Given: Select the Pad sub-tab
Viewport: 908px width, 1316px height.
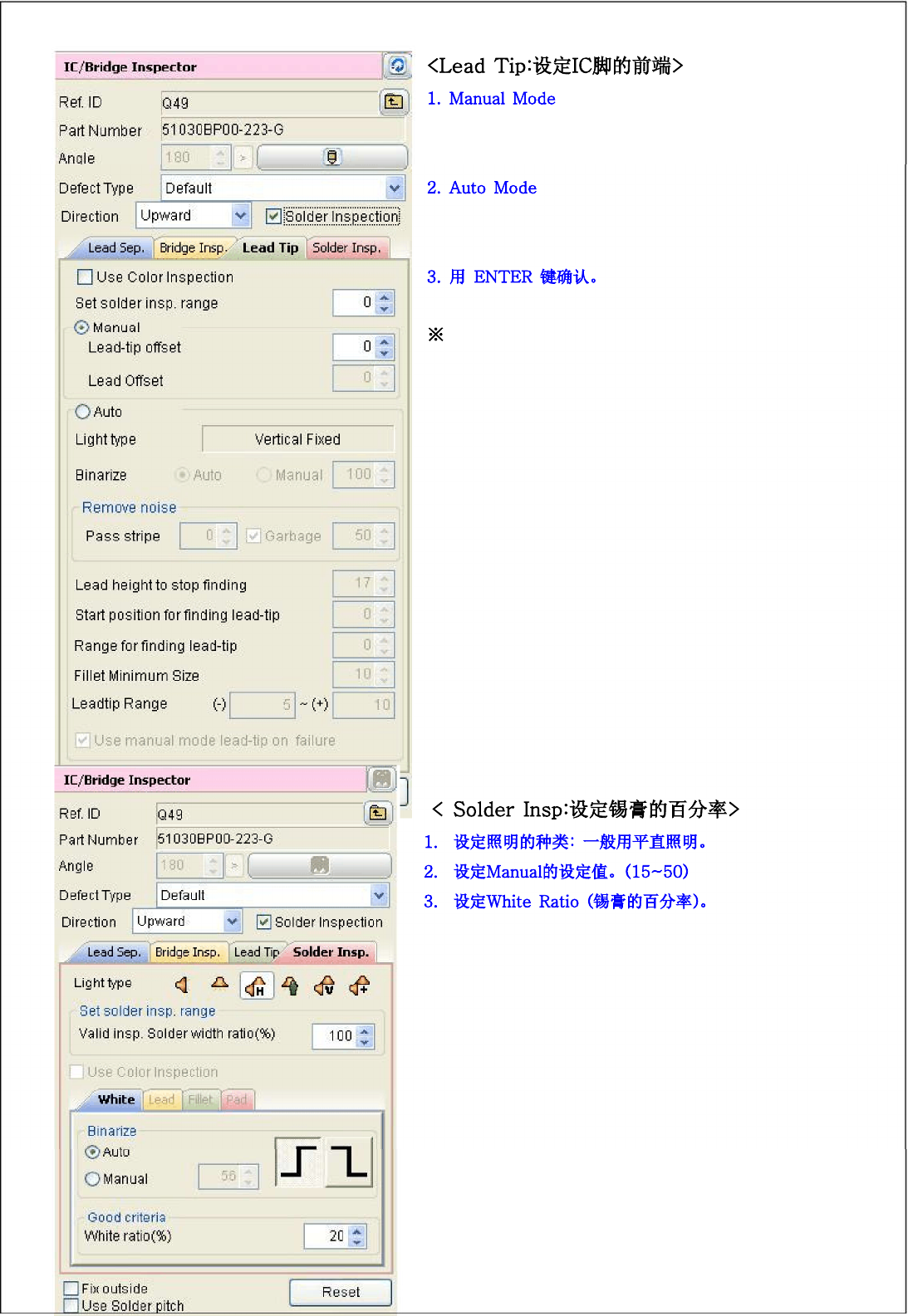Looking at the screenshot, I should (x=237, y=1099).
